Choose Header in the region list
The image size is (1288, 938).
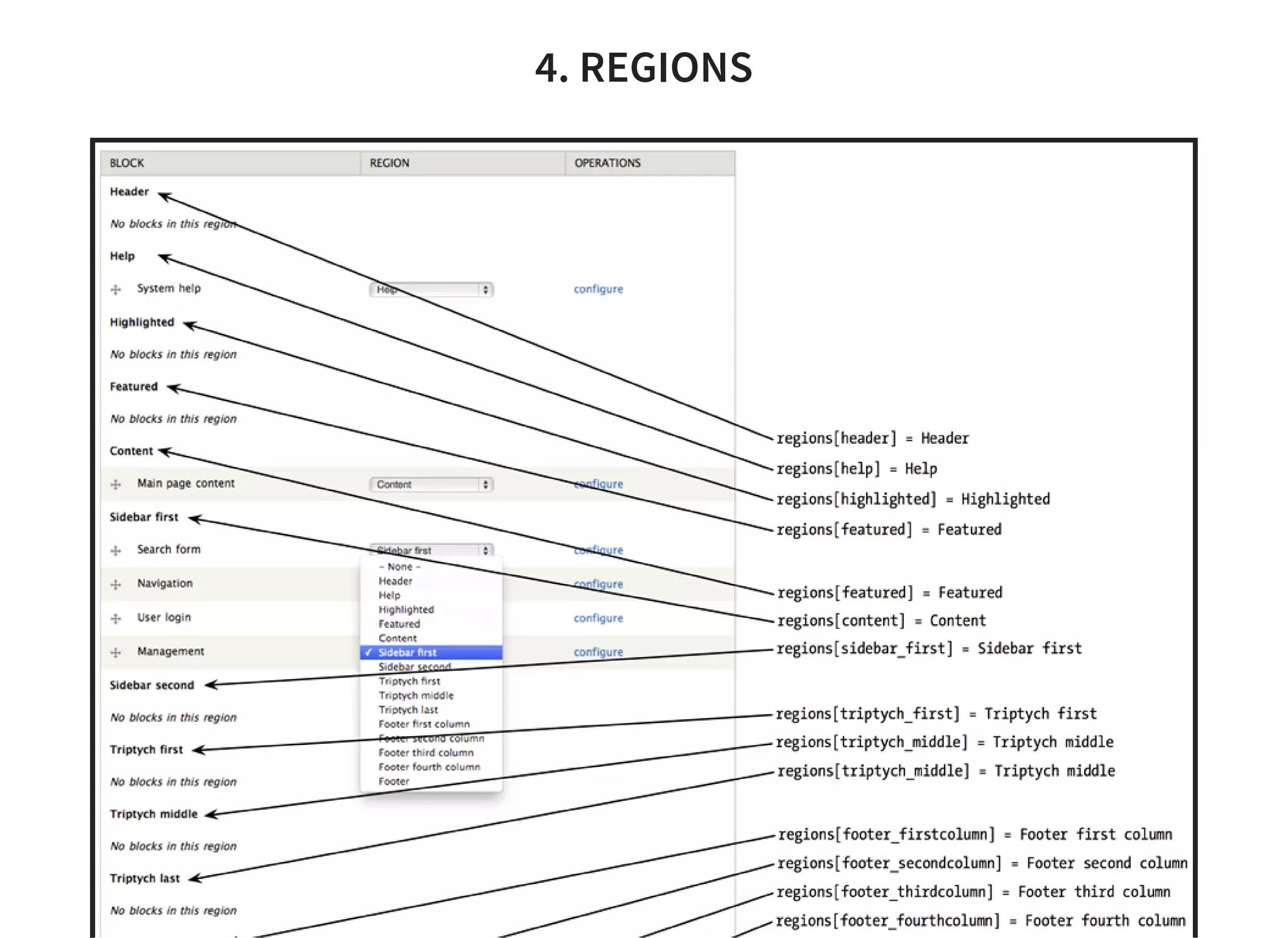click(x=396, y=581)
